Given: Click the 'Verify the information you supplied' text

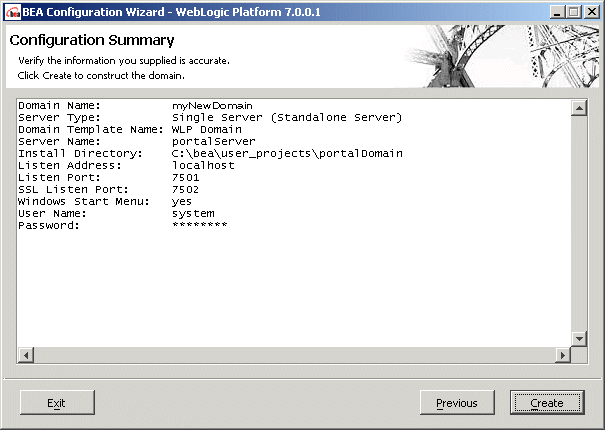Looking at the screenshot, I should coord(124,61).
